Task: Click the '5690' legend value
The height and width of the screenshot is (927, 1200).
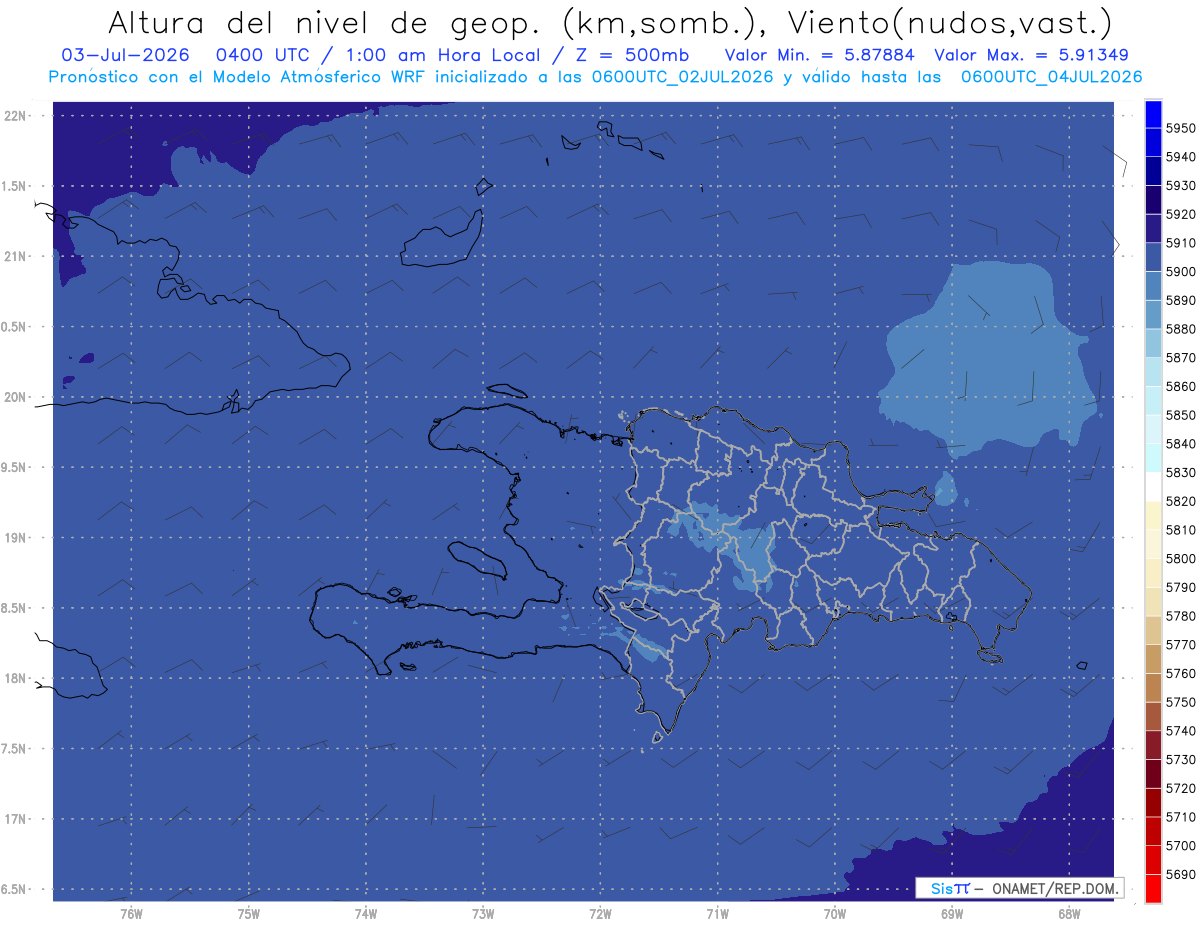Action: click(1180, 874)
